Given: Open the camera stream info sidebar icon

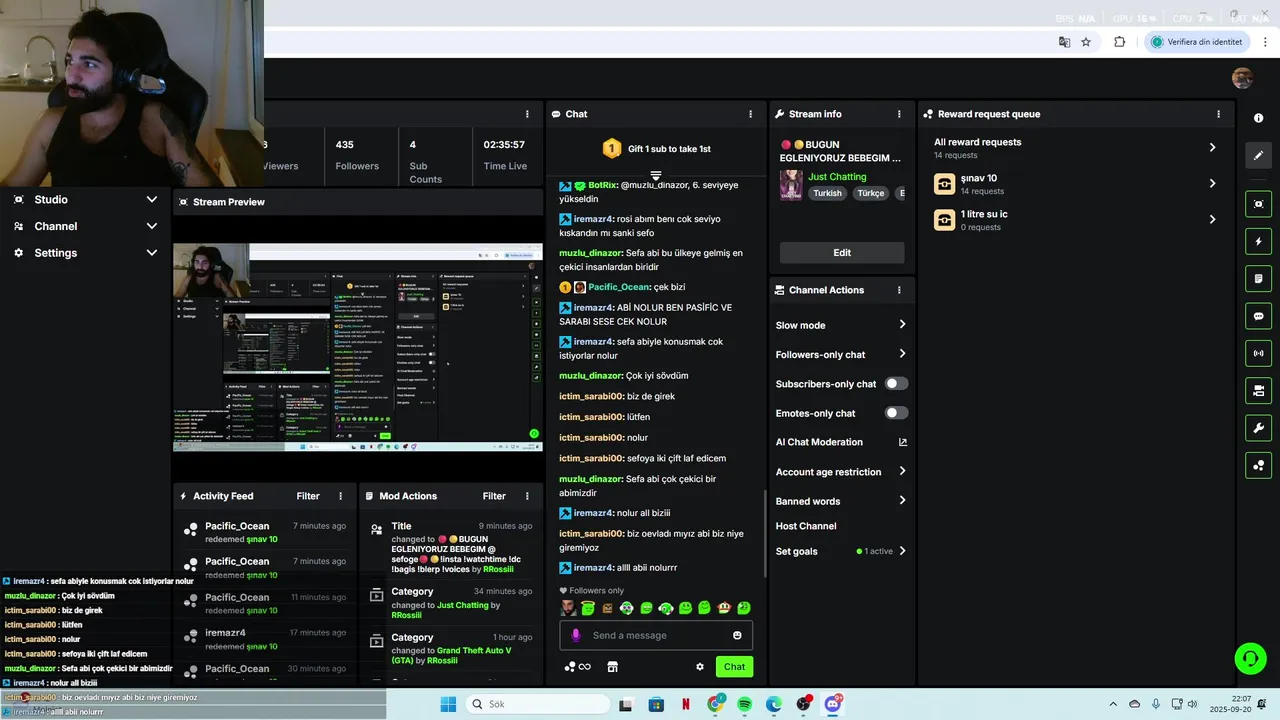Looking at the screenshot, I should [x=1258, y=390].
